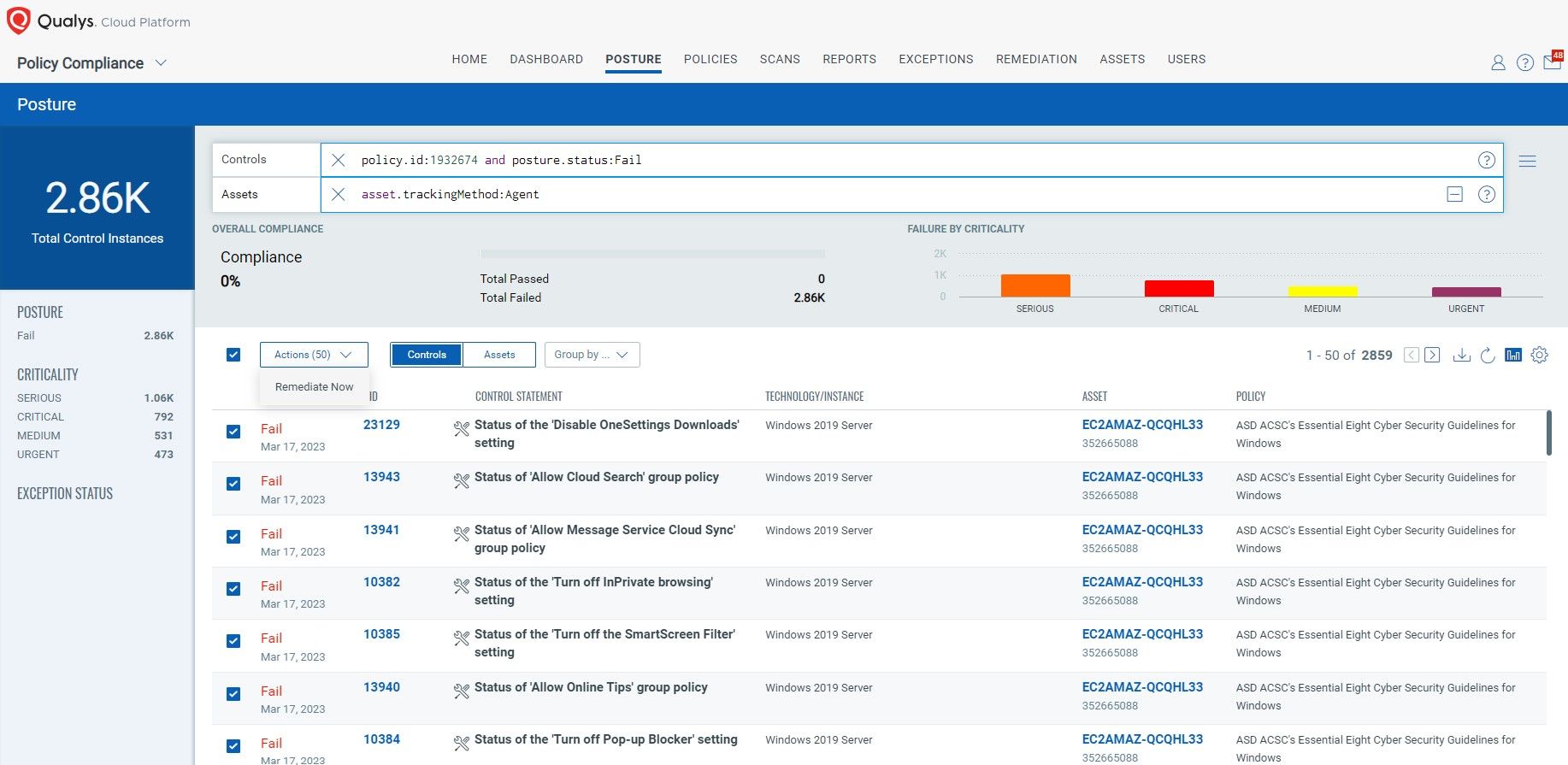Image resolution: width=1568 pixels, height=765 pixels.
Task: Refresh the posture list
Action: click(x=1488, y=355)
